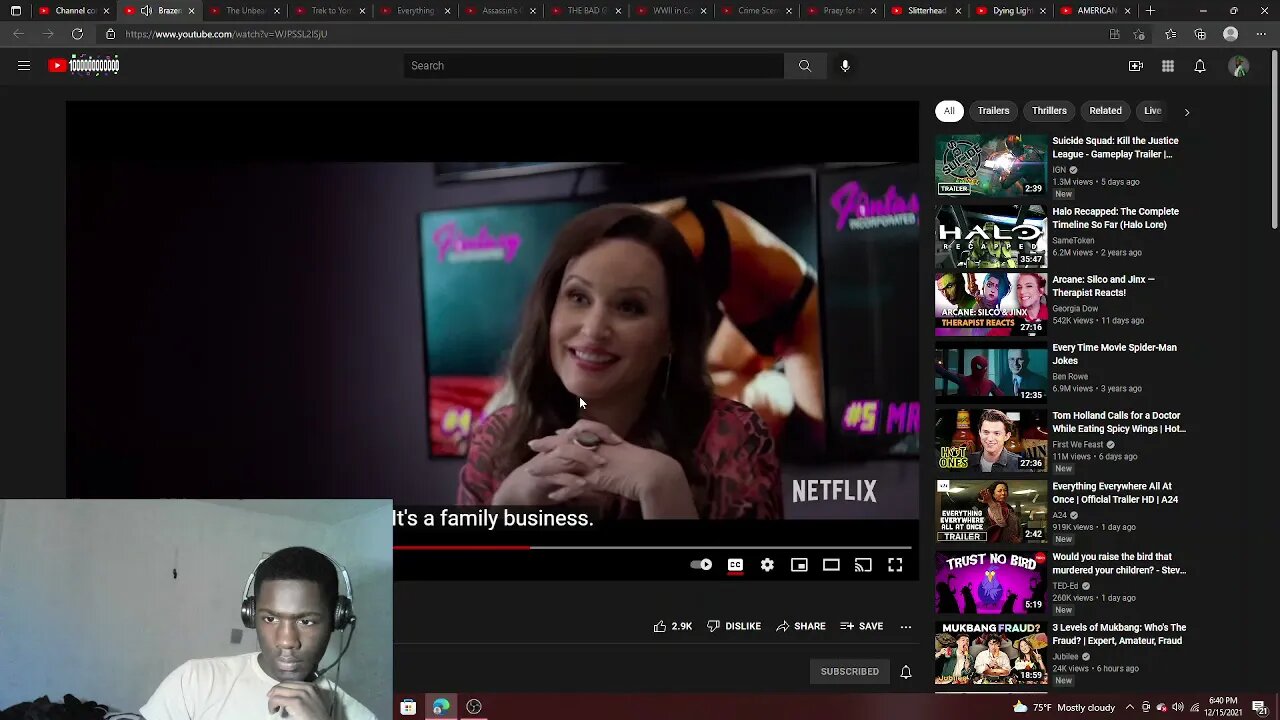Open the account avatar menu
1280x720 pixels.
[1239, 66]
